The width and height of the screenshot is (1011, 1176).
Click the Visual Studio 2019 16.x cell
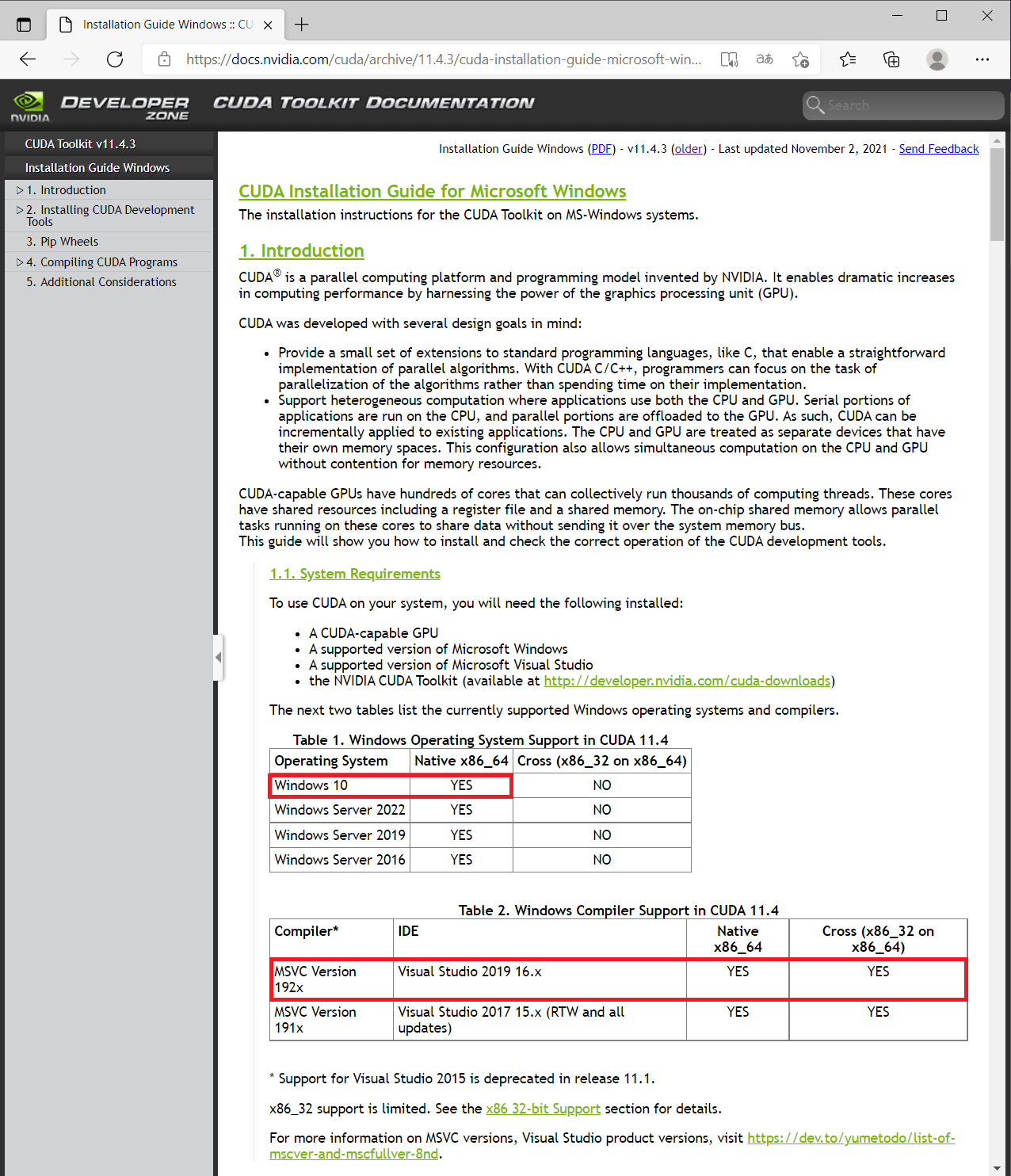tap(540, 979)
